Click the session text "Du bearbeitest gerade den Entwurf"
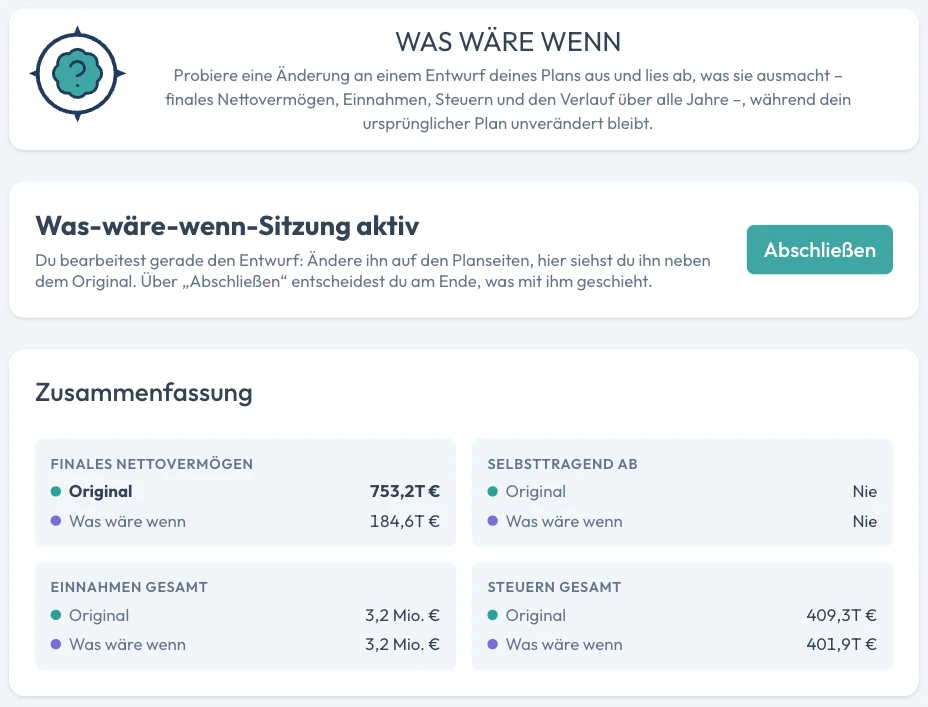 click(373, 271)
